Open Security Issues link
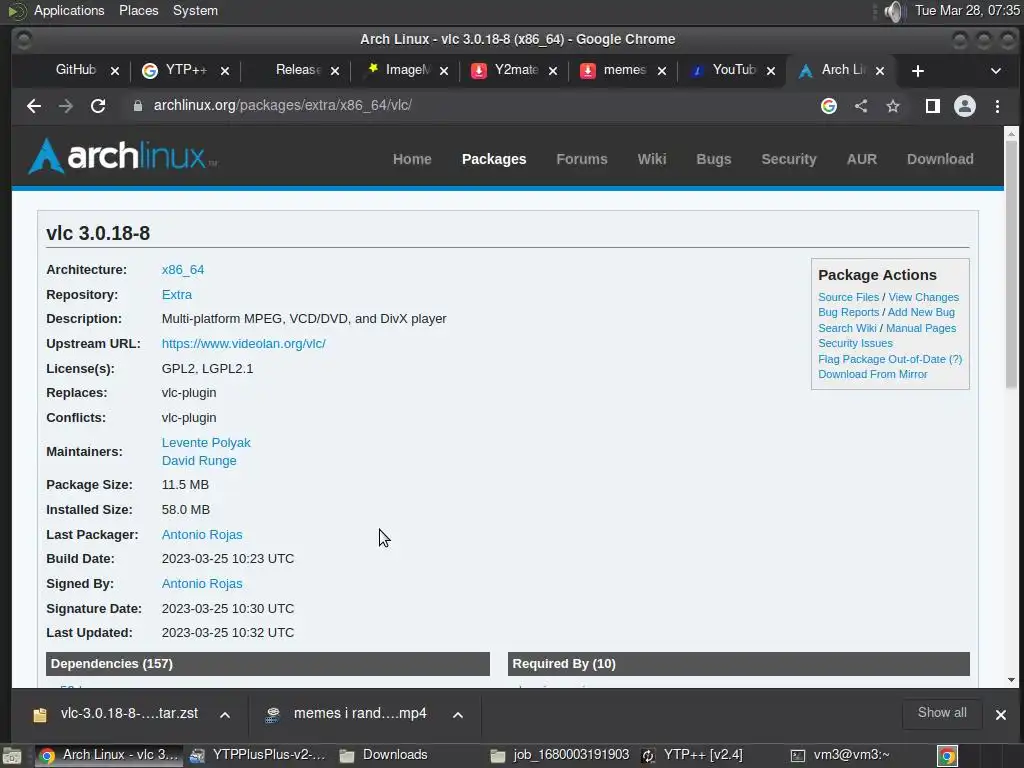The image size is (1024, 768). click(855, 344)
